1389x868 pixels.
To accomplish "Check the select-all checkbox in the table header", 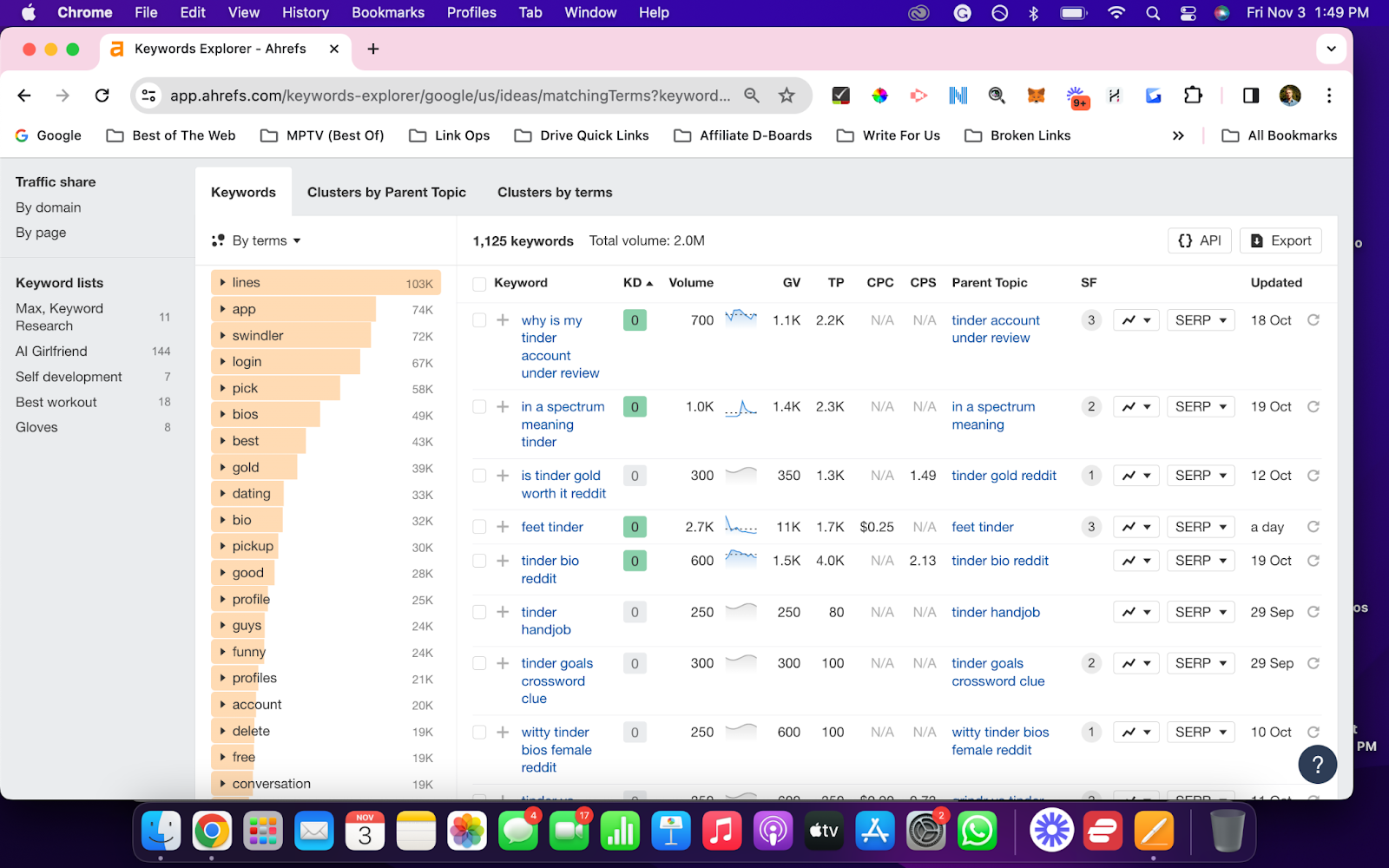I will click(x=478, y=283).
